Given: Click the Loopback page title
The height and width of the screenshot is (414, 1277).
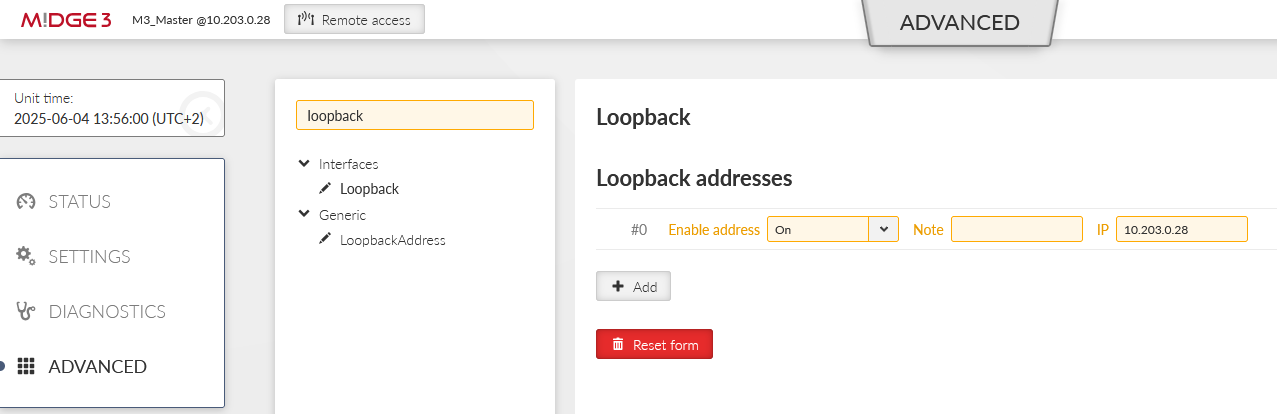Looking at the screenshot, I should click(x=643, y=117).
